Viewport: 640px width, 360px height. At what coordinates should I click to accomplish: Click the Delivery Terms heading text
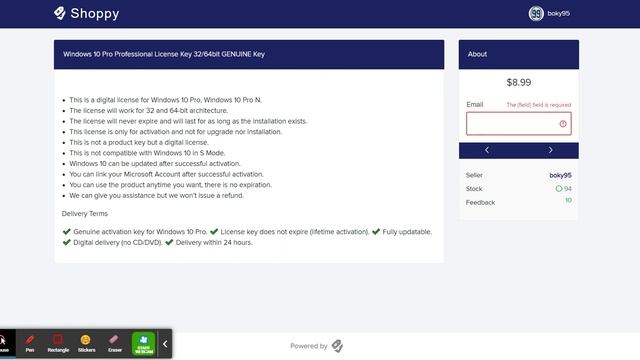click(x=84, y=213)
